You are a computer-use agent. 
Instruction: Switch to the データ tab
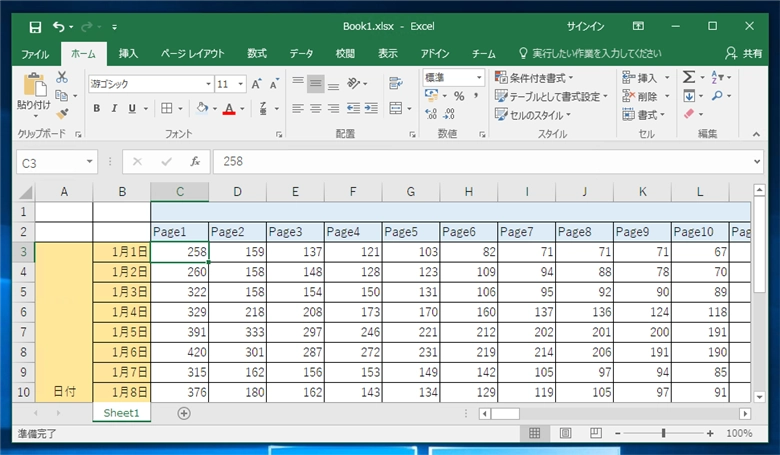click(x=301, y=54)
